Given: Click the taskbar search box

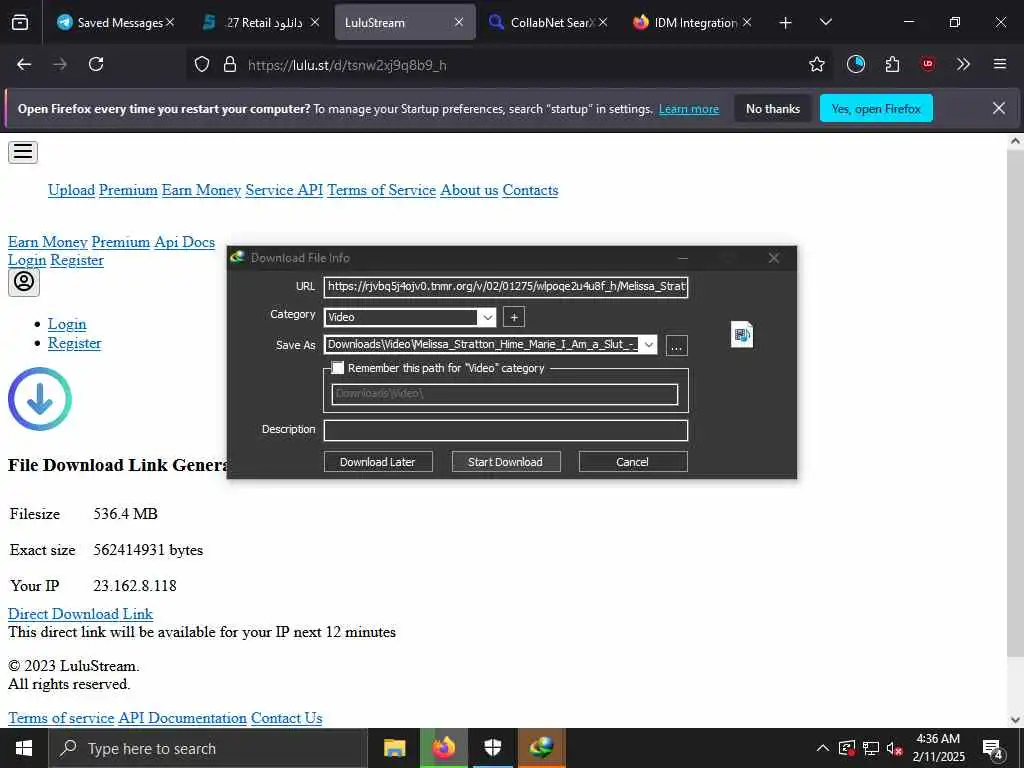Looking at the screenshot, I should pos(208,748).
